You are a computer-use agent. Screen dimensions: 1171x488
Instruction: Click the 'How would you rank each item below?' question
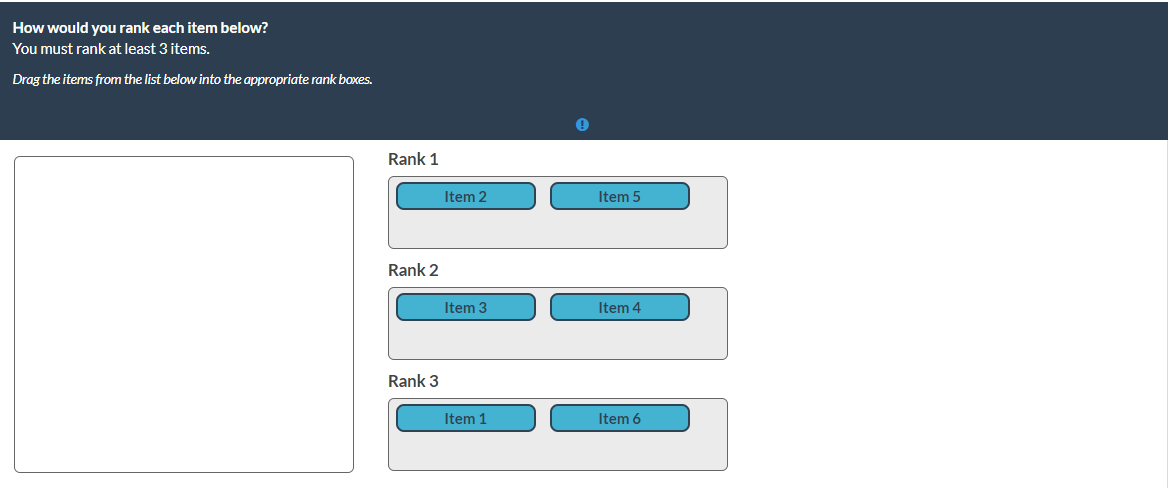[140, 28]
